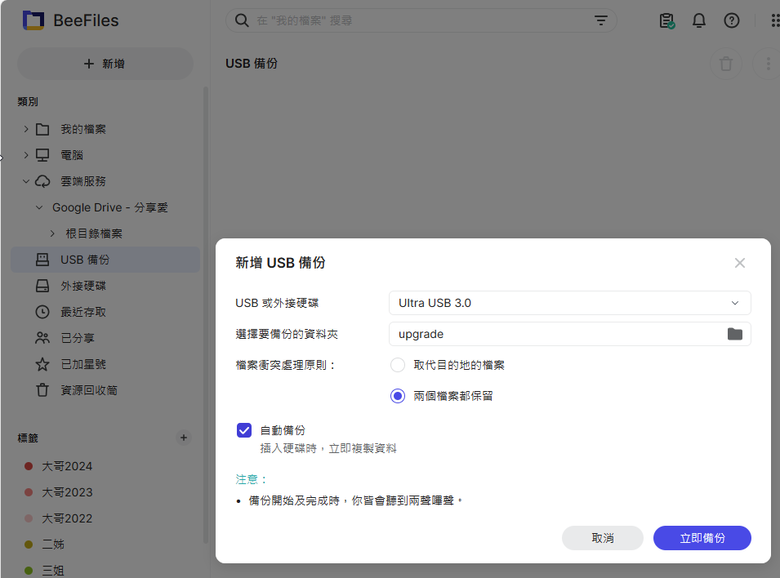This screenshot has width=780, height=578.
Task: Close the 新增 USB 備份 dialog
Action: pyautogui.click(x=740, y=263)
